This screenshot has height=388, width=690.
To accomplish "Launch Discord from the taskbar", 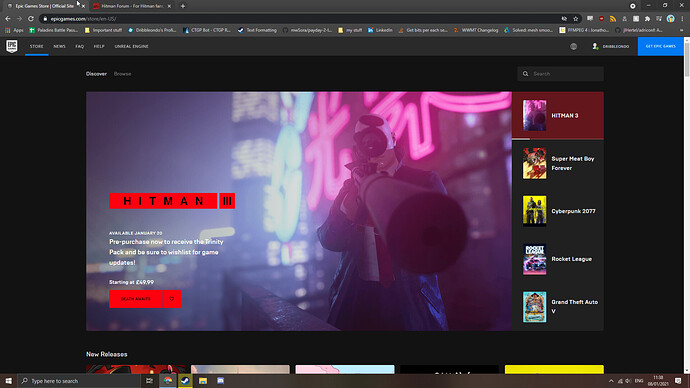I will pyautogui.click(x=220, y=381).
